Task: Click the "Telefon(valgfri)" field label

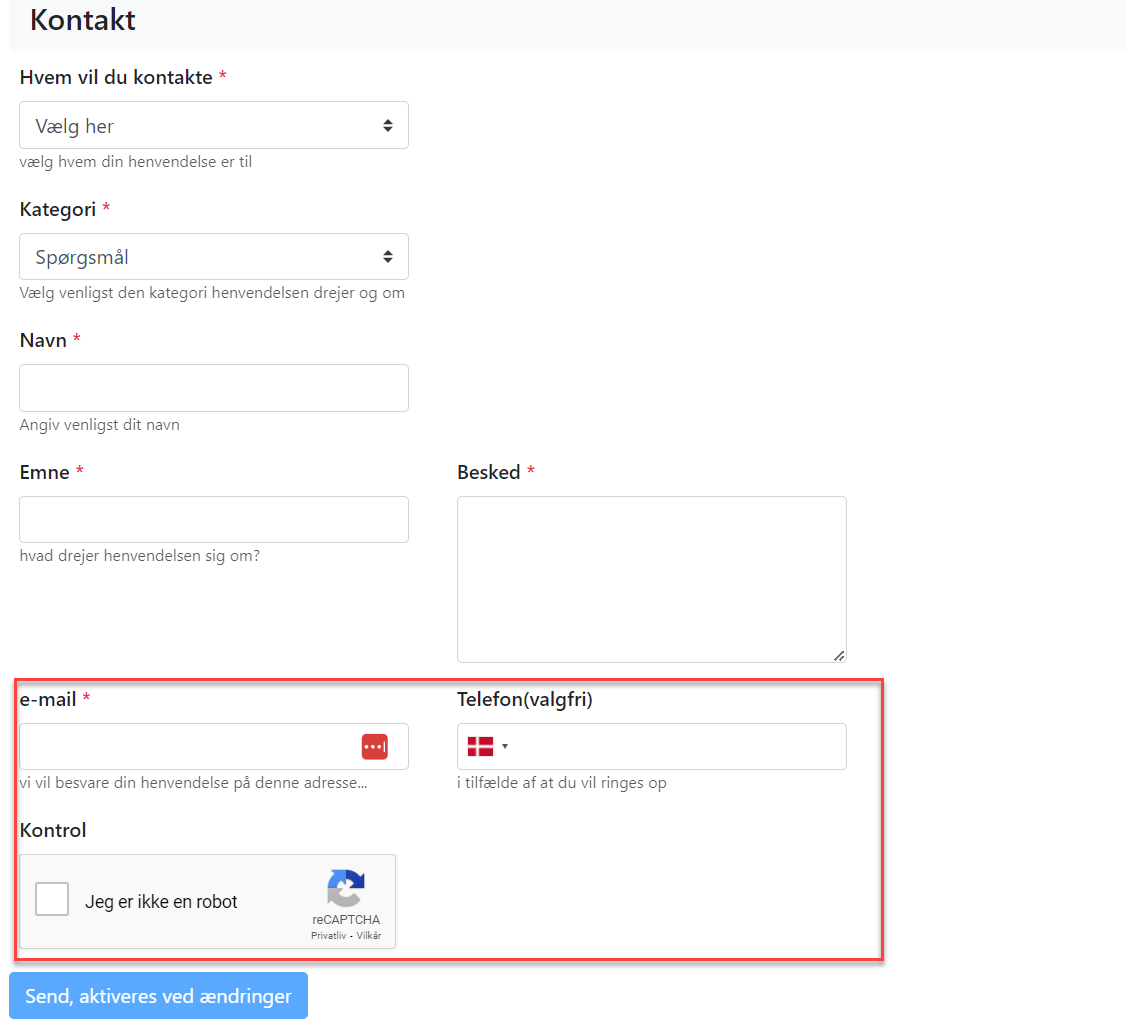Action: pos(525,700)
